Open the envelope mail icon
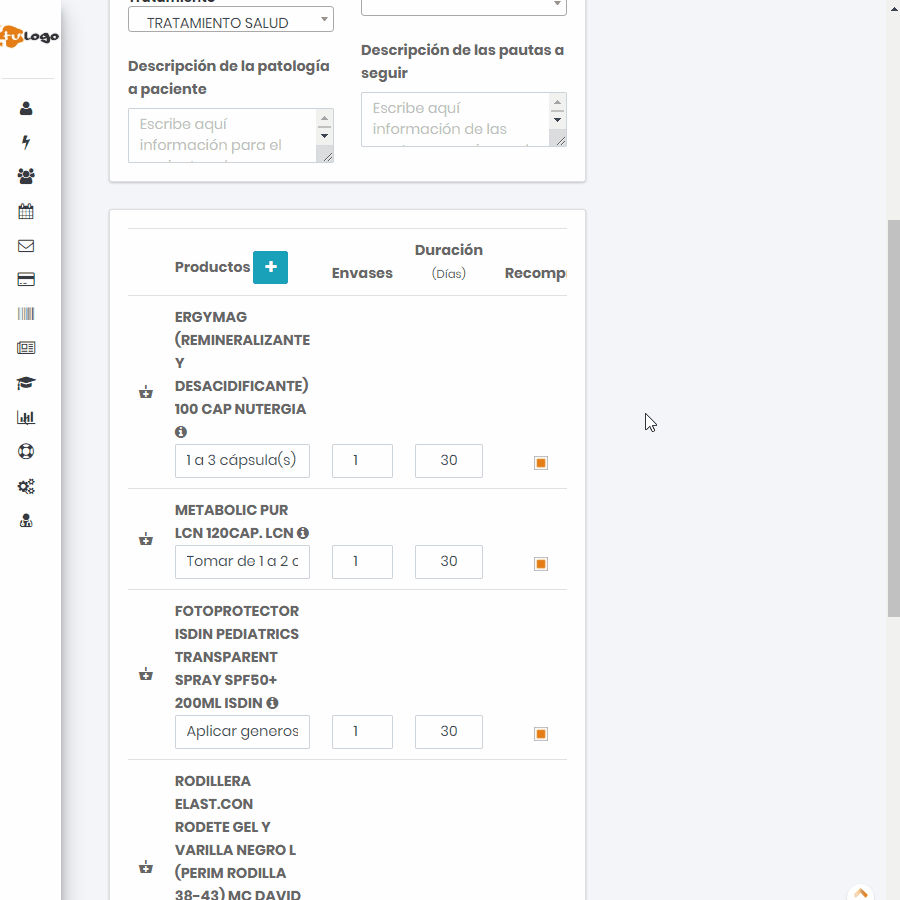The image size is (900, 900). [x=26, y=246]
